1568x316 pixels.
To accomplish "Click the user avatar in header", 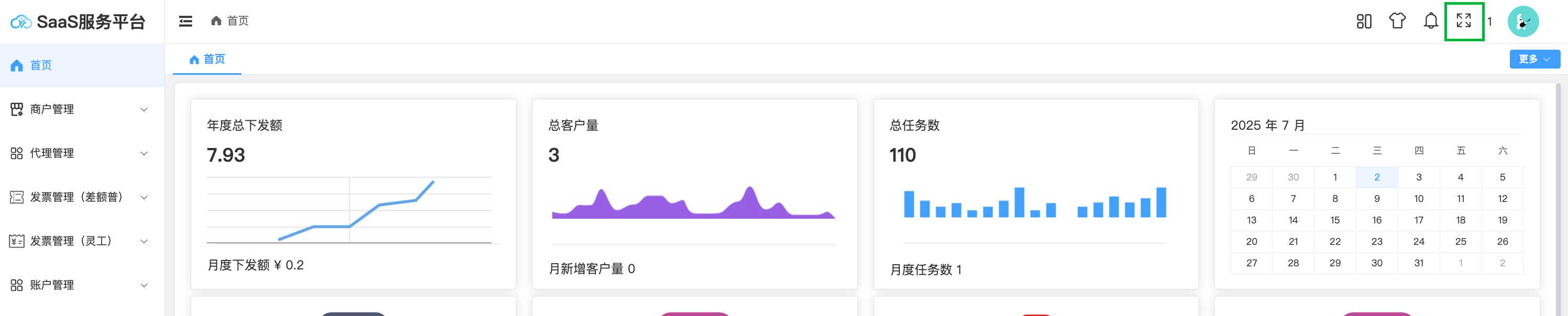I will (x=1522, y=22).
